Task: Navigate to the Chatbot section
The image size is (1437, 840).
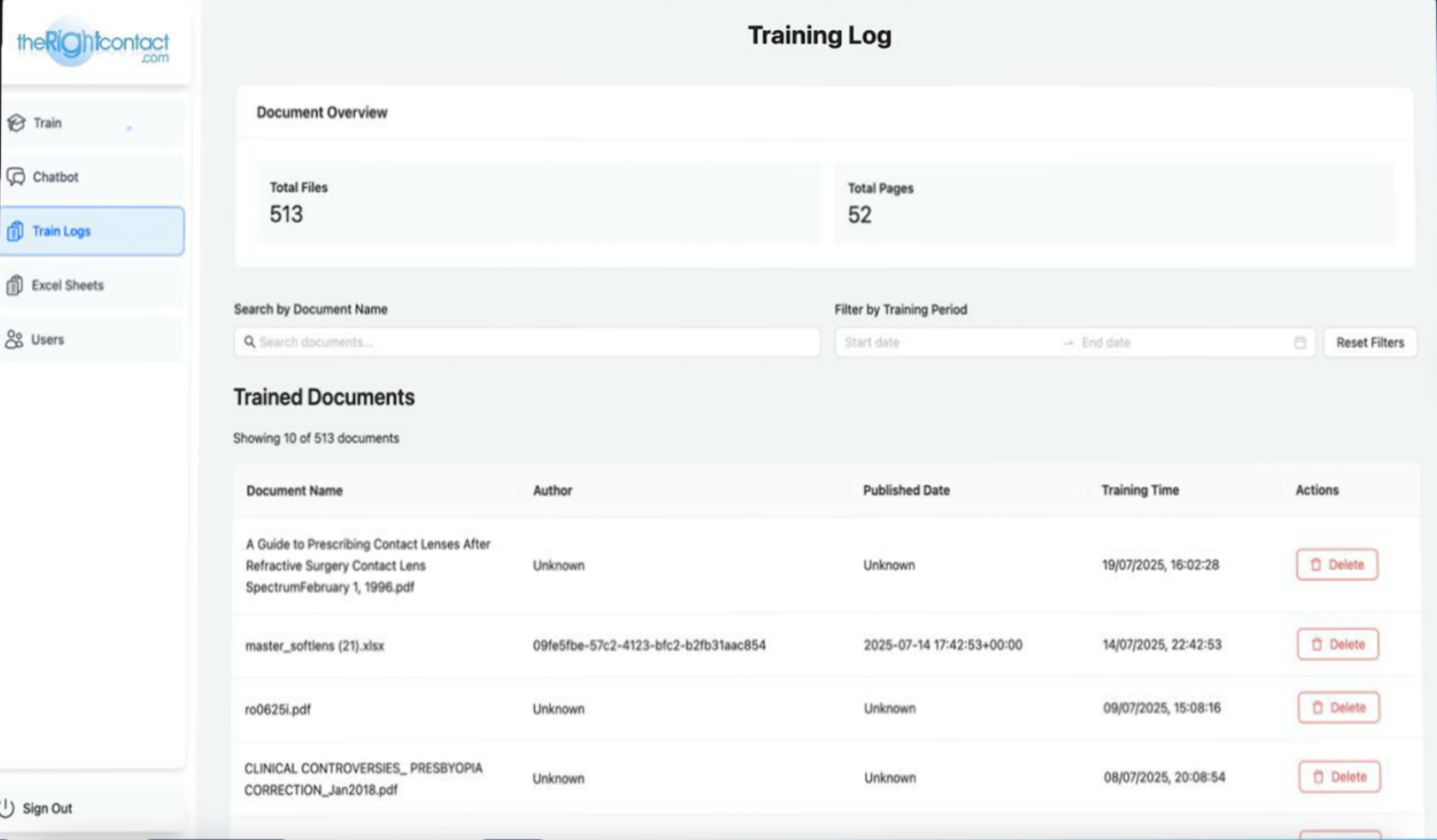Action: (56, 177)
